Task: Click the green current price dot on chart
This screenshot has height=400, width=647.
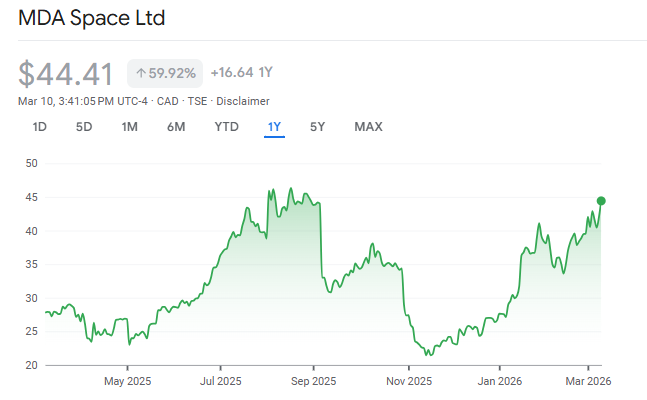Action: (601, 201)
